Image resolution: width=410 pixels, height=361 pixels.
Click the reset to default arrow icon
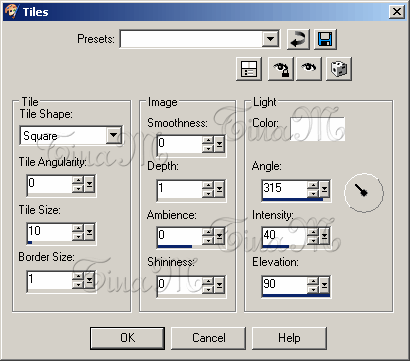tap(298, 40)
